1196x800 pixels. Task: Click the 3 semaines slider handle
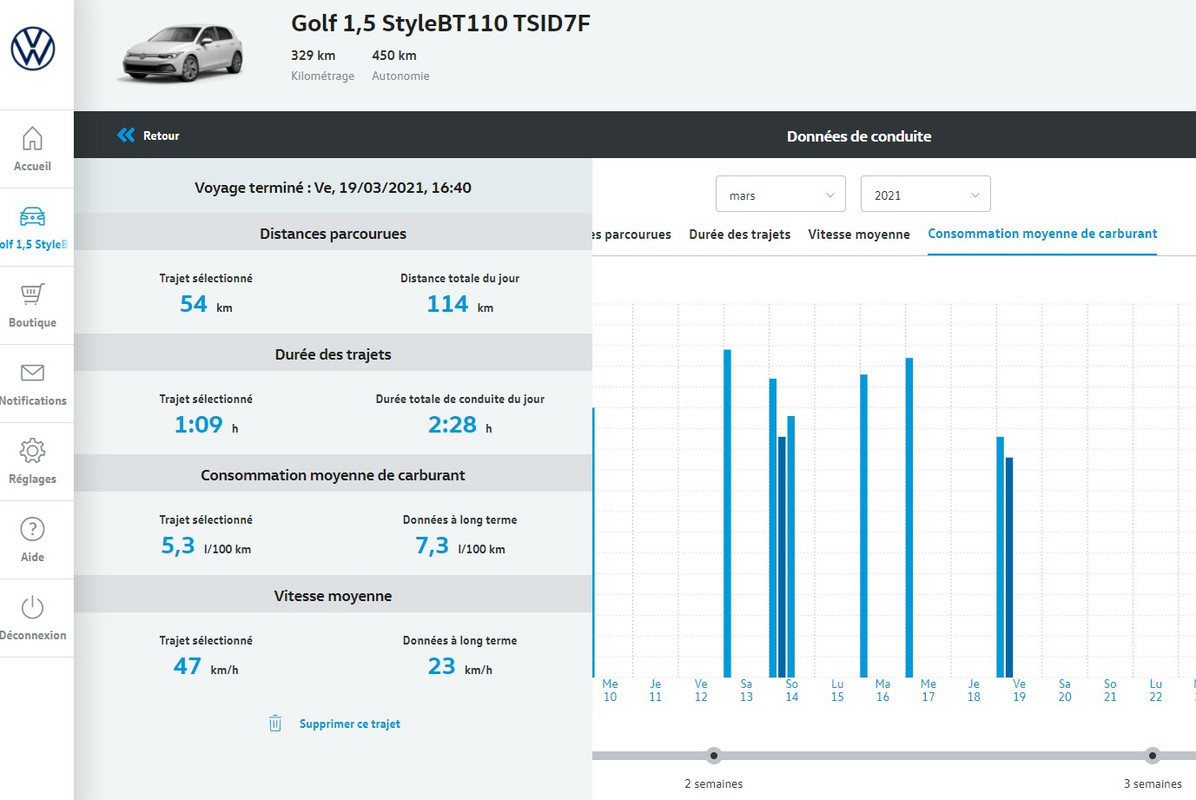(x=1152, y=756)
